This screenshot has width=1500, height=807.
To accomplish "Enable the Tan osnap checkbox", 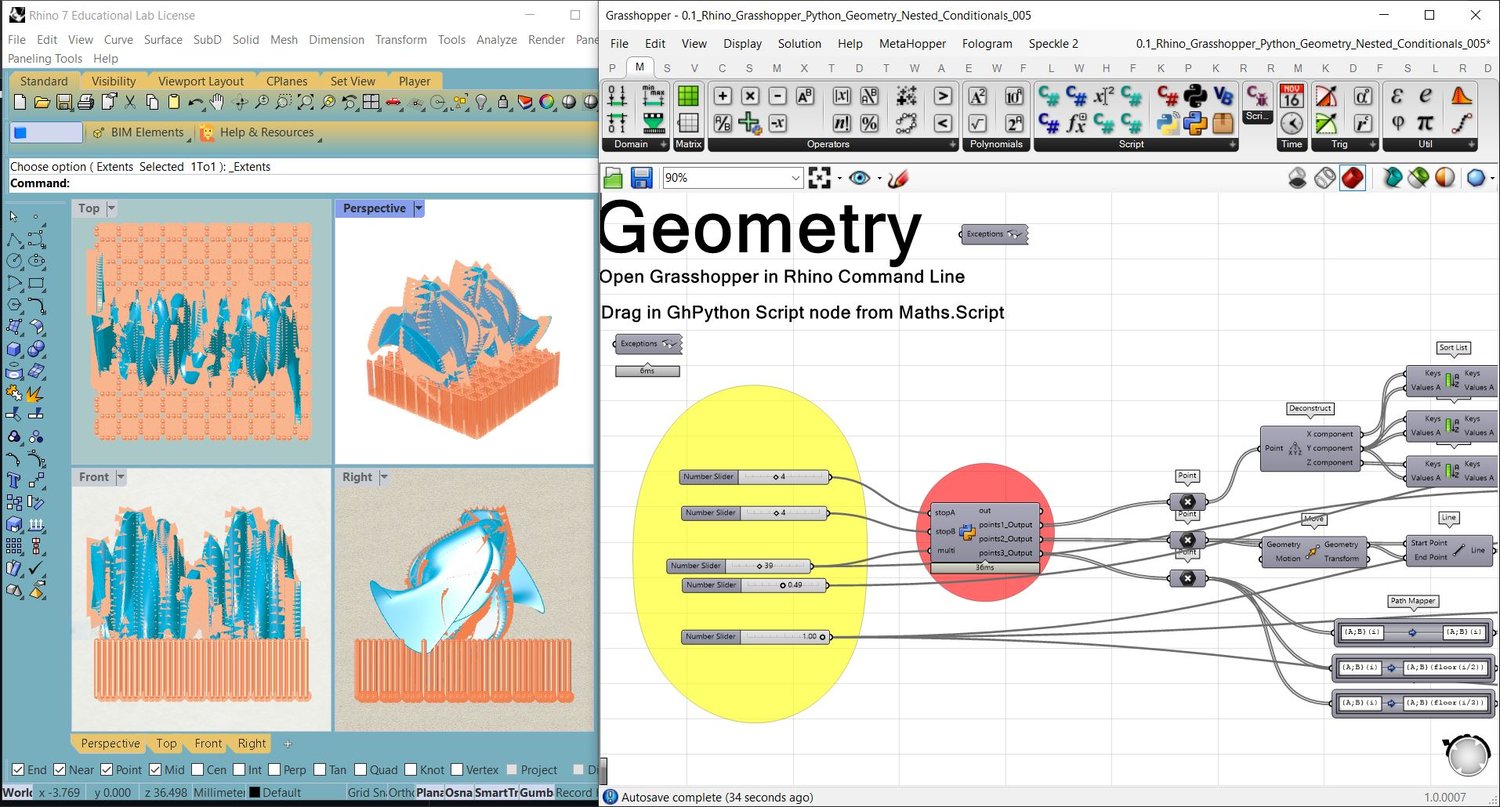I will tap(319, 770).
